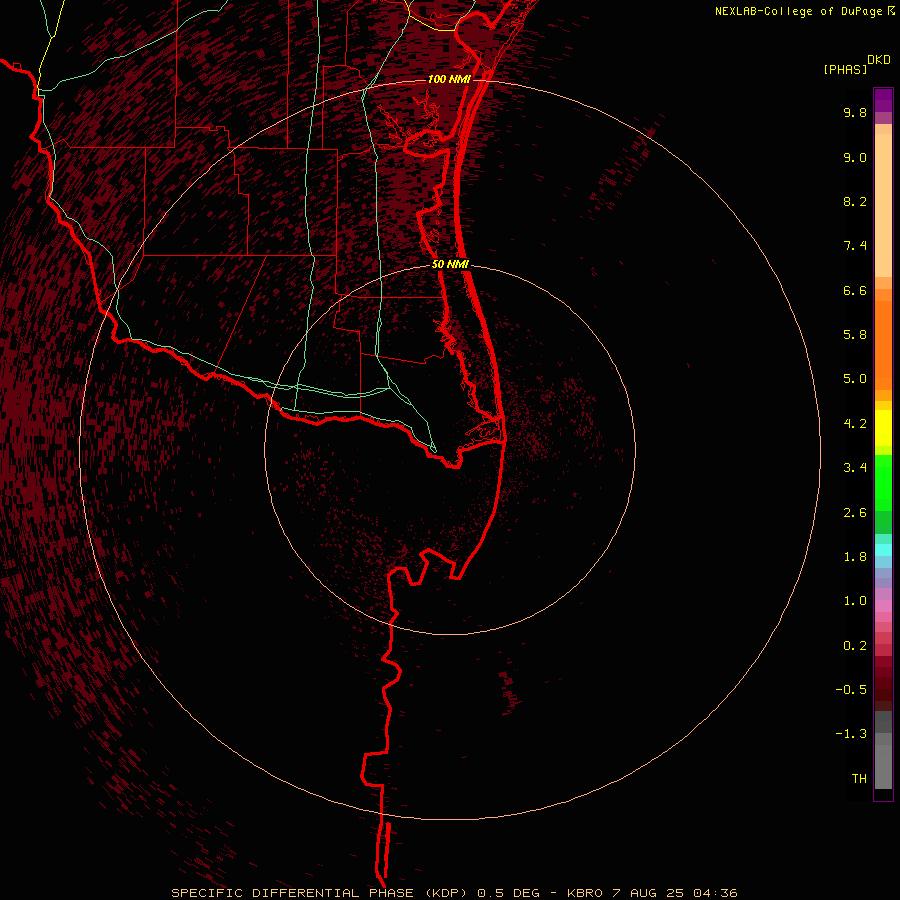The image size is (900, 900).
Task: Click the 0.5 DEG elevation text
Action: 509,893
